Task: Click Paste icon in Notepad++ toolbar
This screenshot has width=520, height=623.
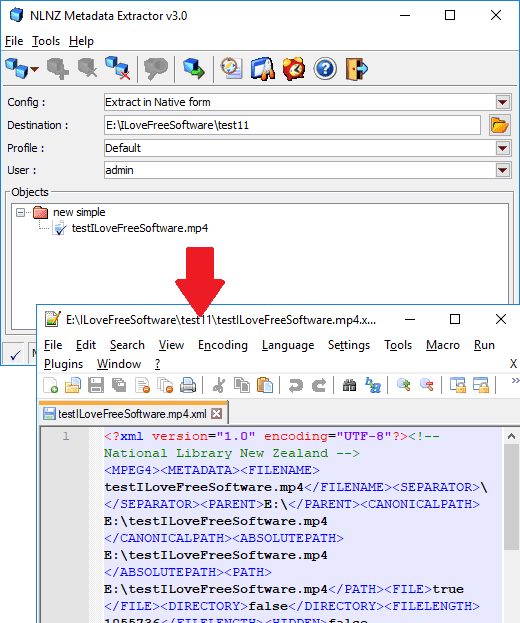Action: (x=265, y=385)
